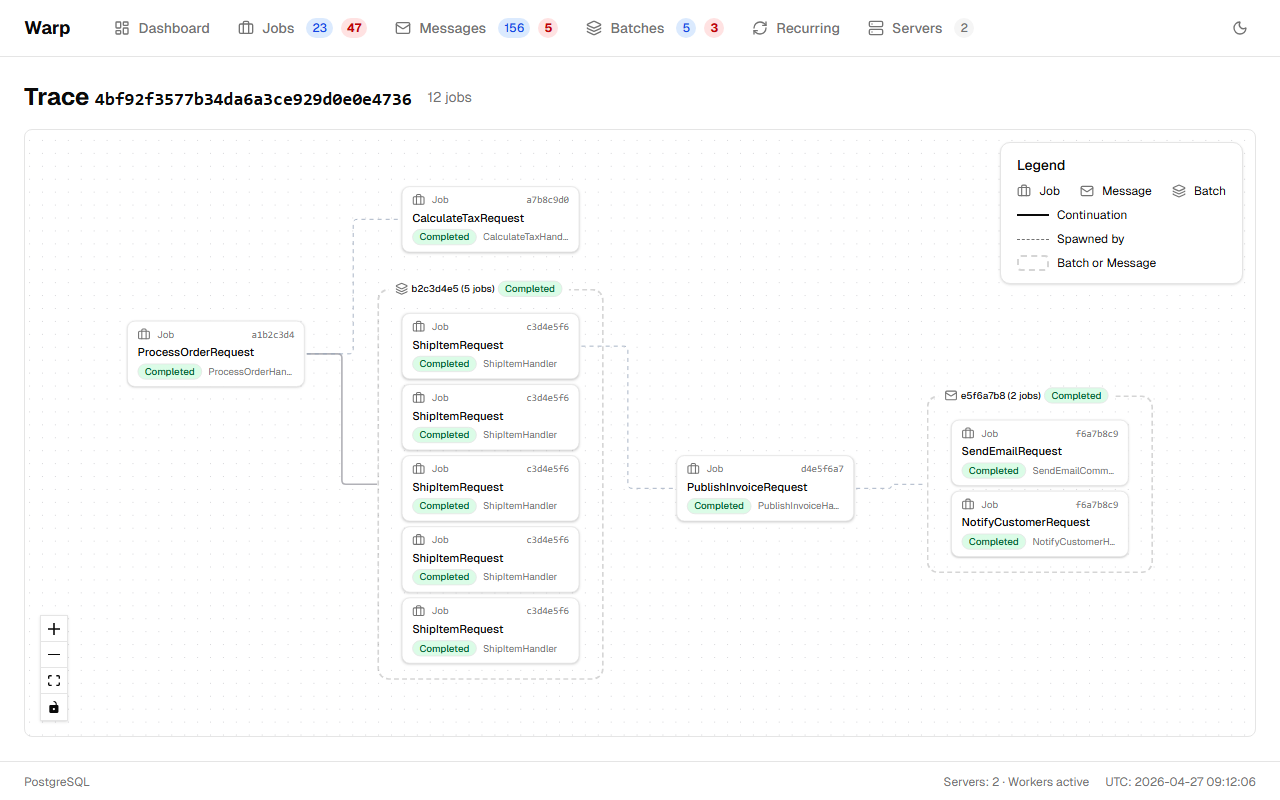
Task: Go to the Messages page
Action: click(441, 28)
